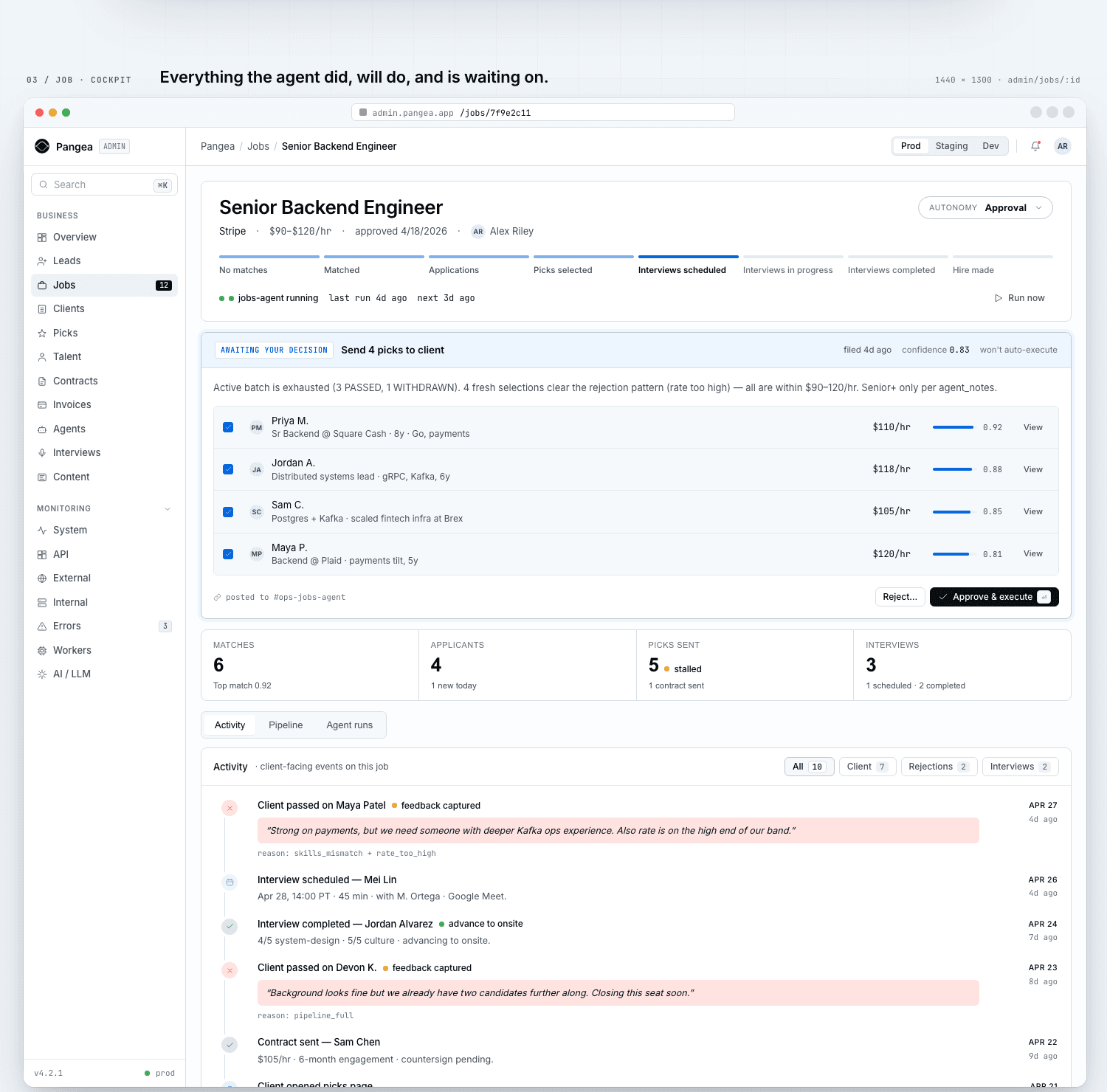Viewport: 1107px width, 1092px height.
Task: View Sam C. profile
Action: click(1033, 511)
